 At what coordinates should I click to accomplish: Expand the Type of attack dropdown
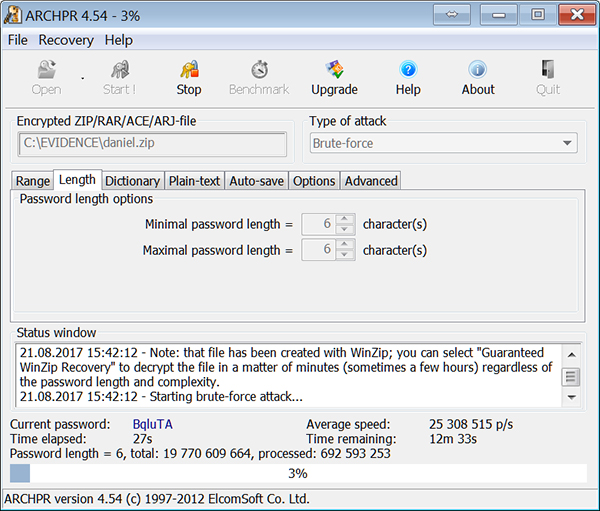[568, 144]
